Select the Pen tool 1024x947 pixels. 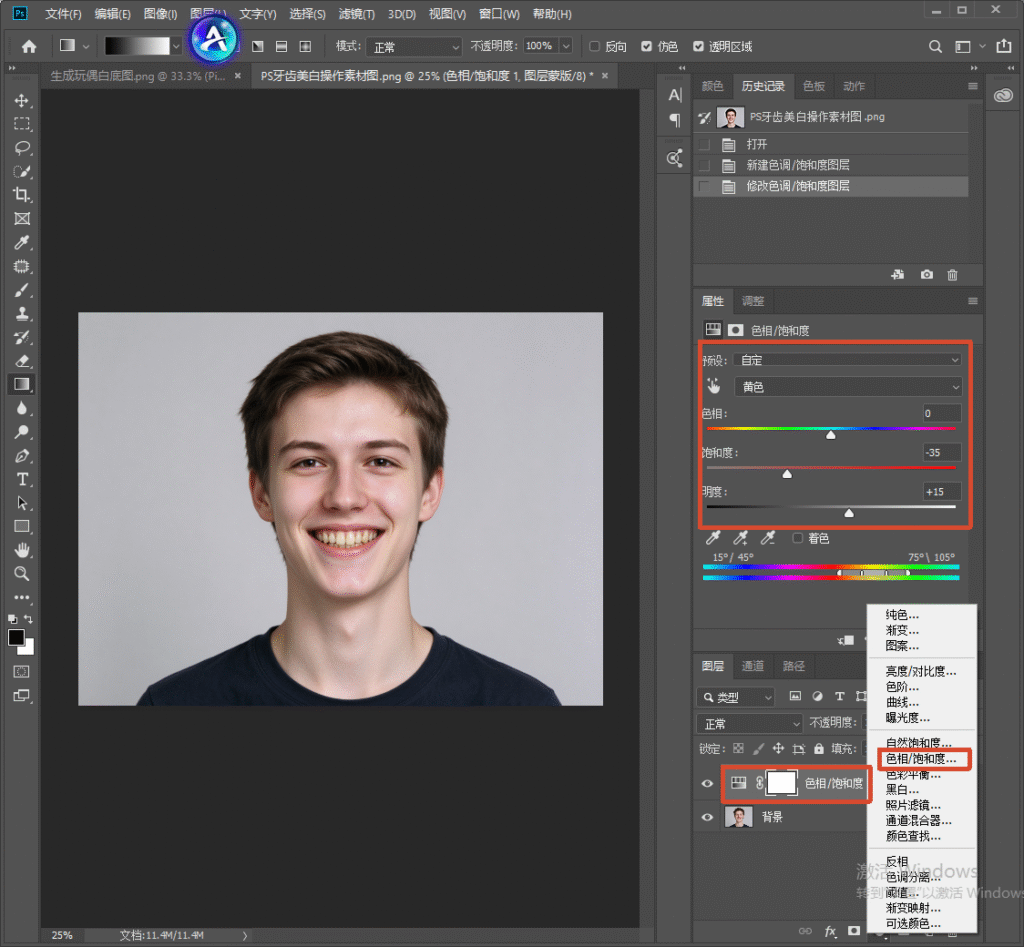[x=22, y=456]
